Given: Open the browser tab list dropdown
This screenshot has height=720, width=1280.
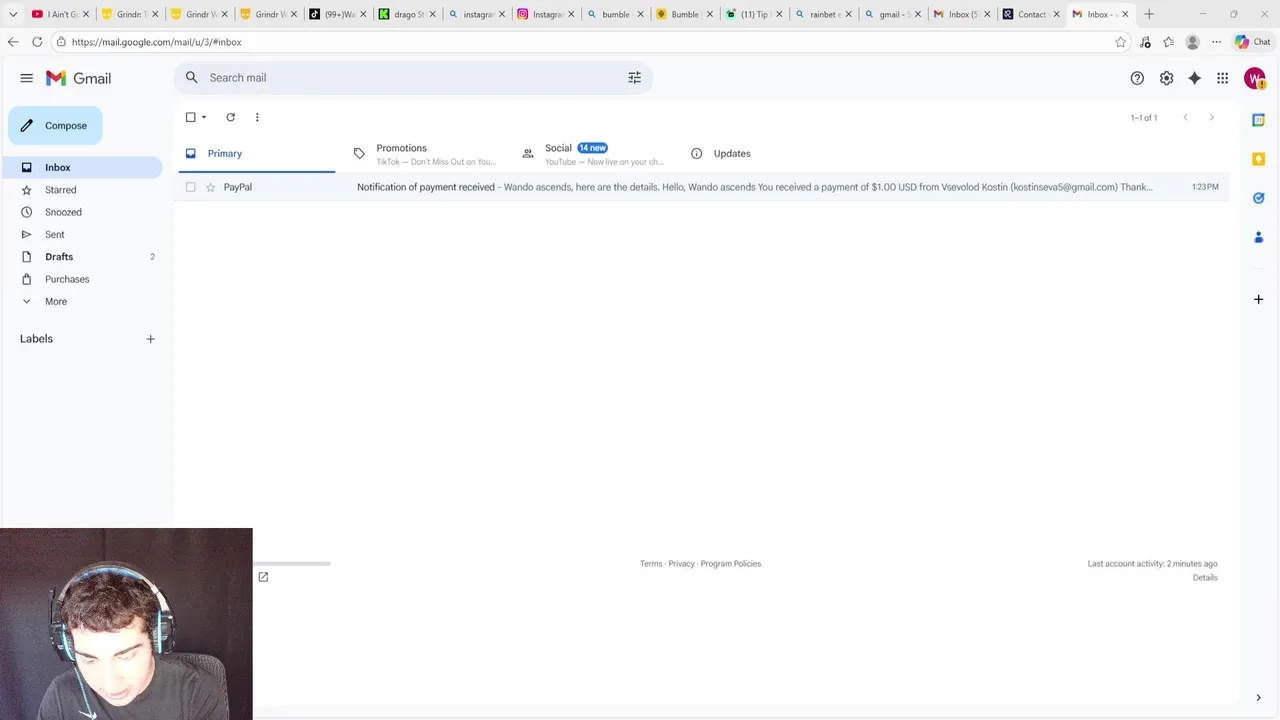Looking at the screenshot, I should [x=13, y=14].
